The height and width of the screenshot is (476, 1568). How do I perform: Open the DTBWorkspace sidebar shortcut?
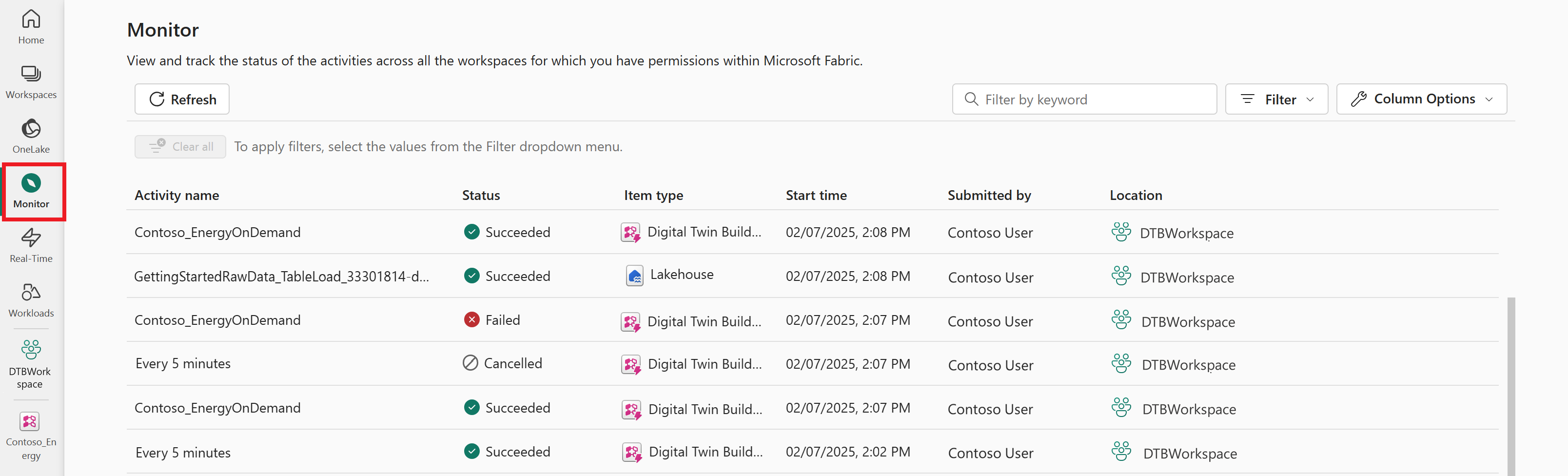coord(30,364)
